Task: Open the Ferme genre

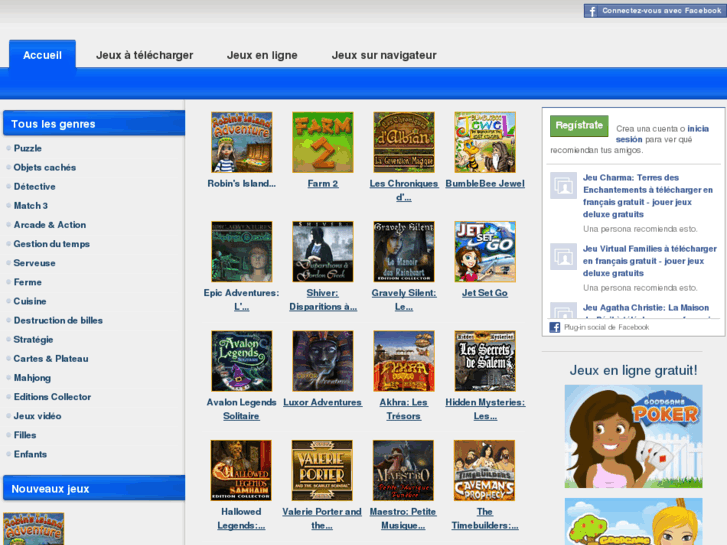Action: [x=27, y=282]
